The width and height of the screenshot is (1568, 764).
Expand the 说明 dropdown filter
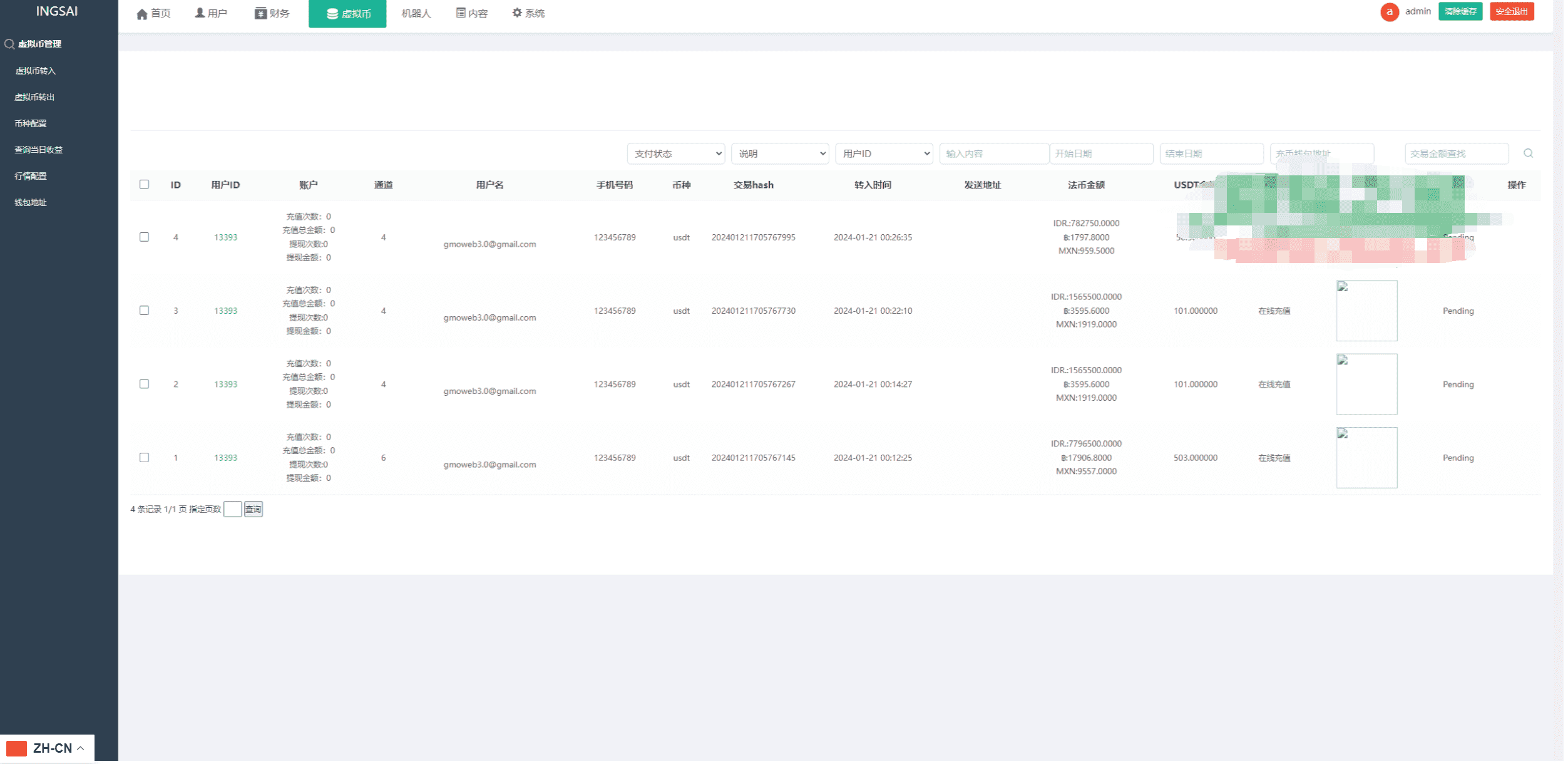[x=780, y=153]
